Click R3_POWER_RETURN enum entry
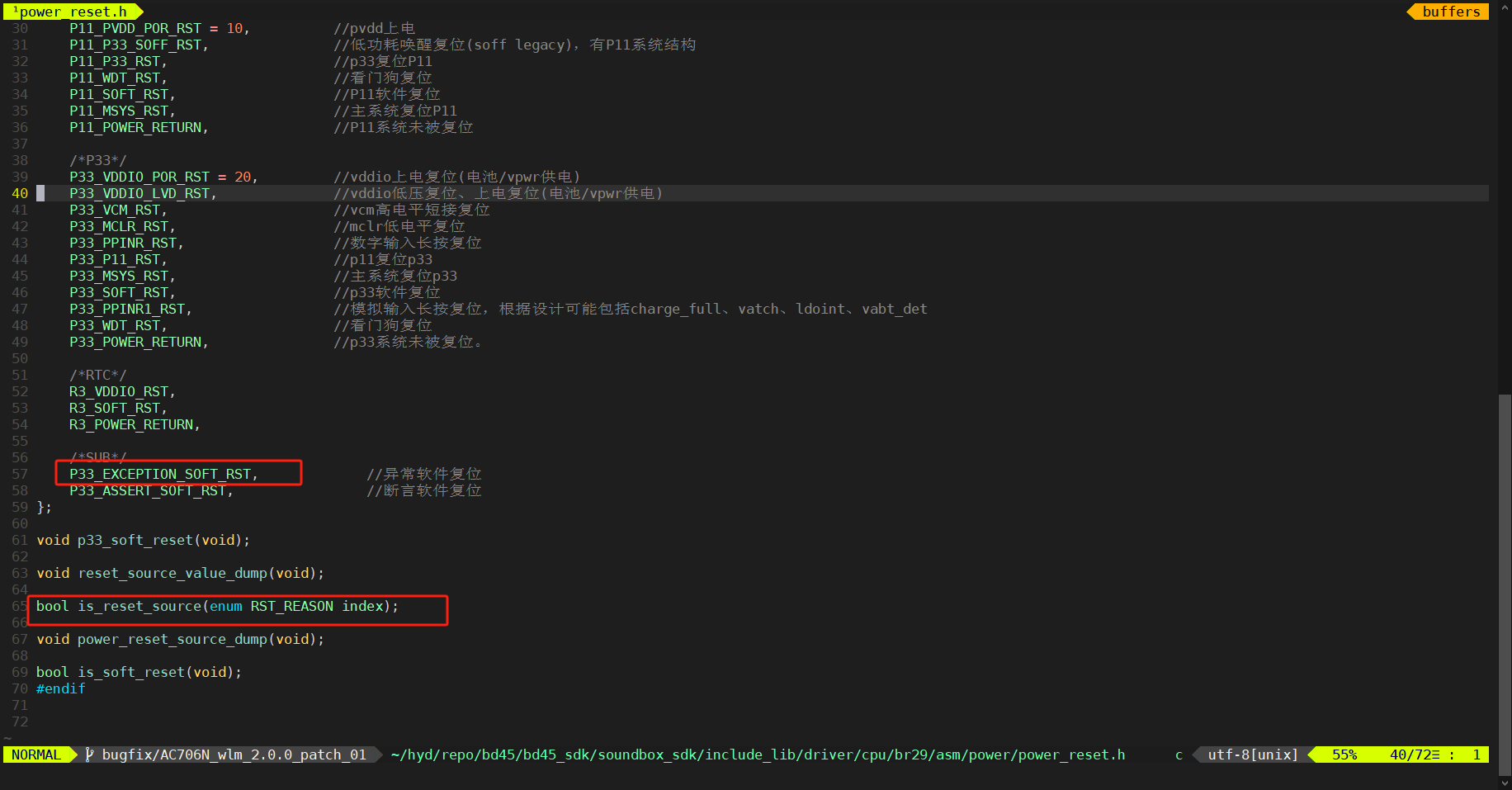The height and width of the screenshot is (790, 1512). [135, 424]
